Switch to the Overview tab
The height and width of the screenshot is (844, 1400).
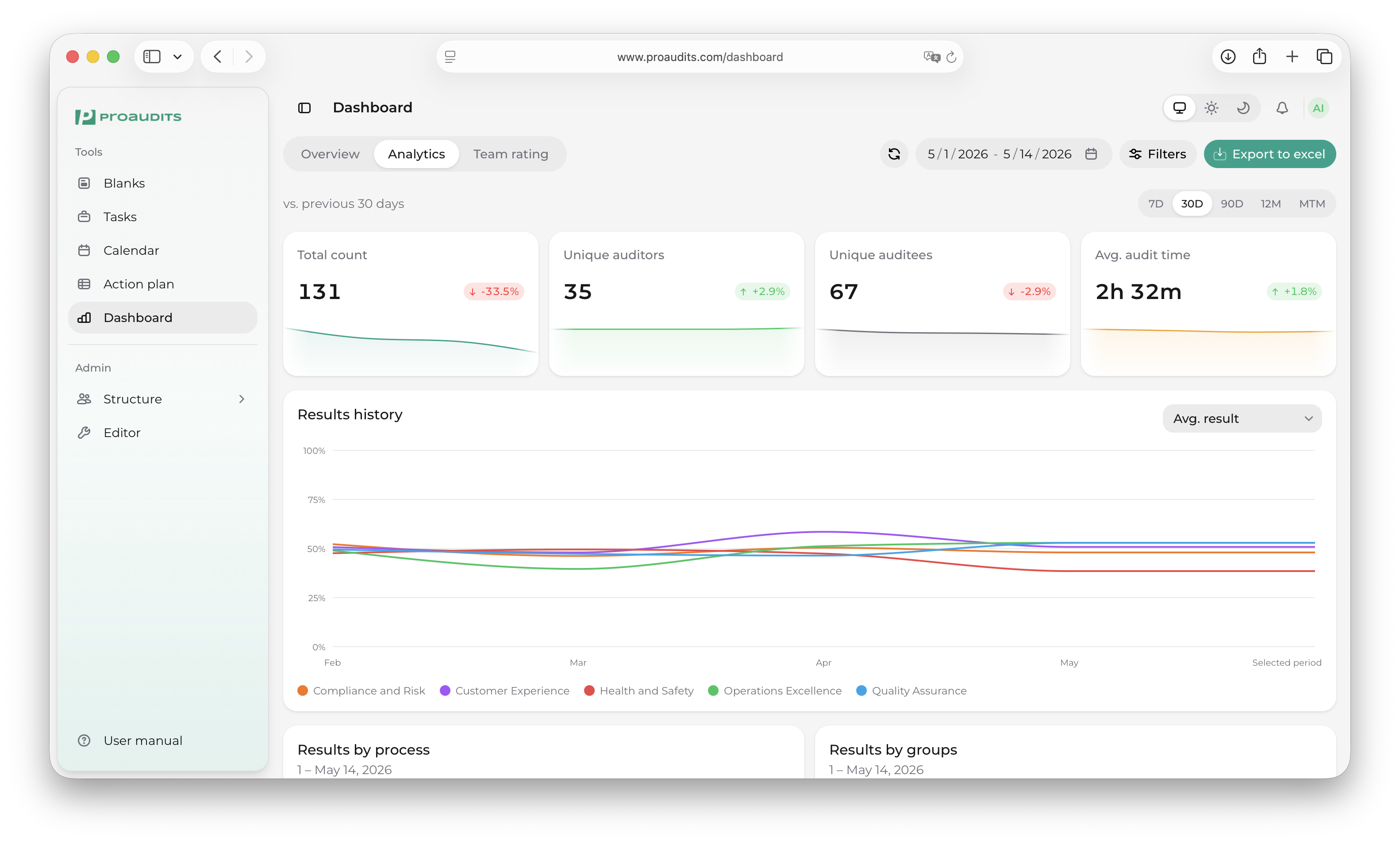point(330,154)
